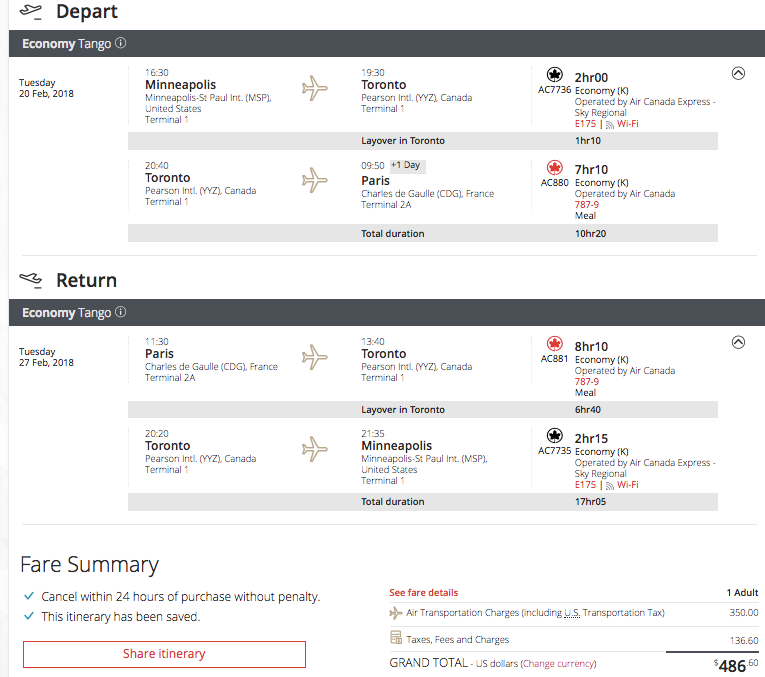The height and width of the screenshot is (677, 765).
Task: Click 787-9 aircraft link for flight AC880
Action: pyautogui.click(x=587, y=205)
